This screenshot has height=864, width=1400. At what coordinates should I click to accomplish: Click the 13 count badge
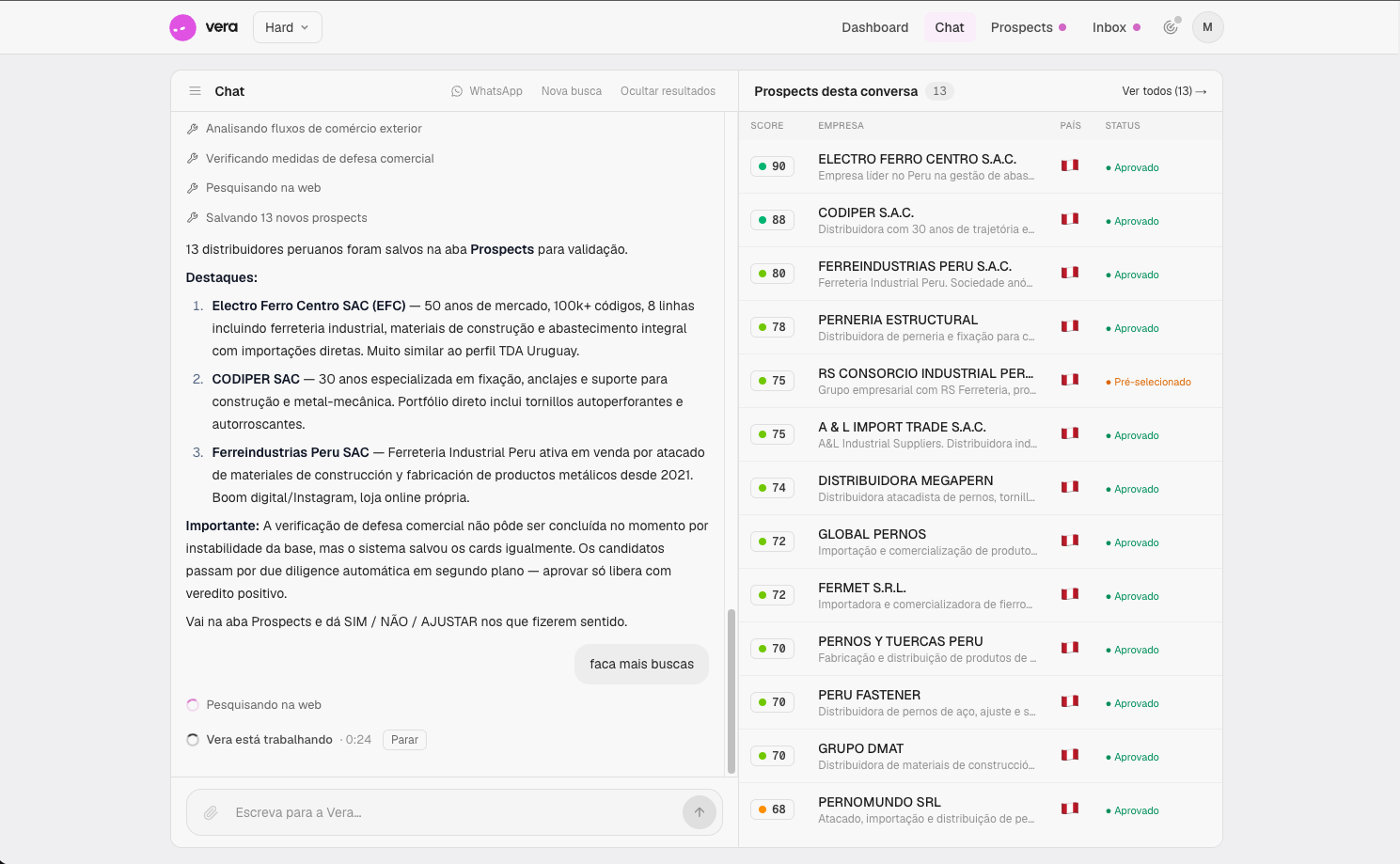point(939,91)
